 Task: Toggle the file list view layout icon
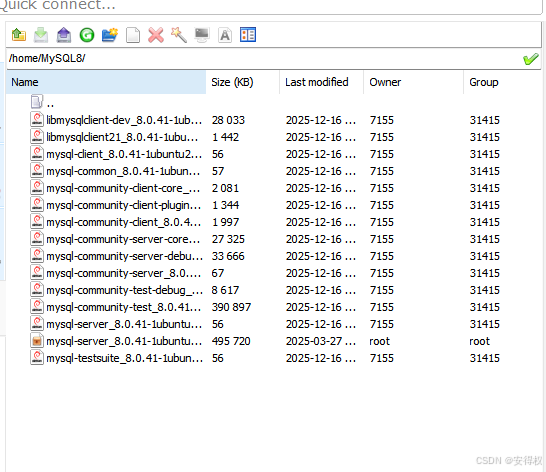[248, 35]
